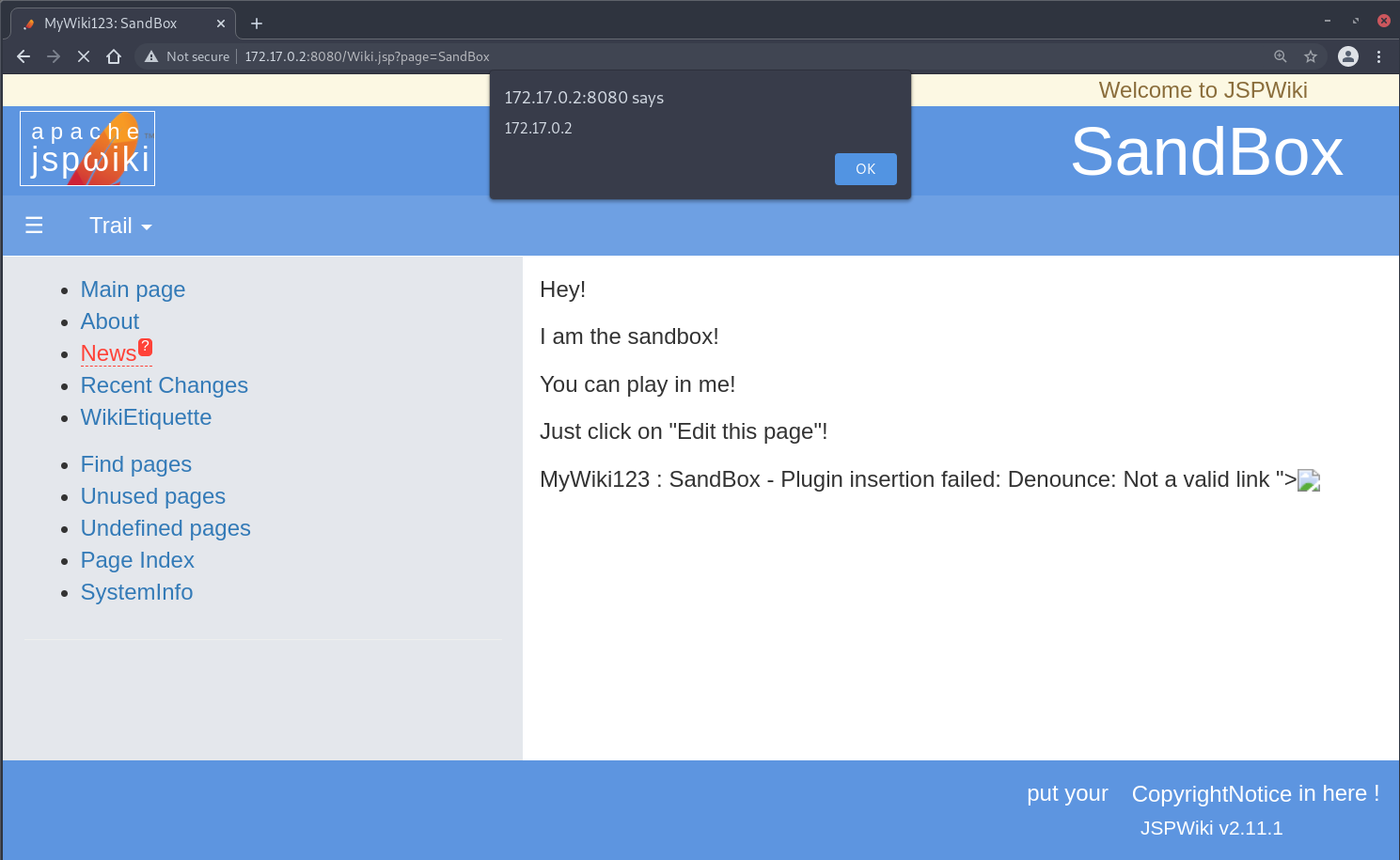Close the MyWiki123 SandBox tab
This screenshot has height=860, width=1400.
click(221, 23)
